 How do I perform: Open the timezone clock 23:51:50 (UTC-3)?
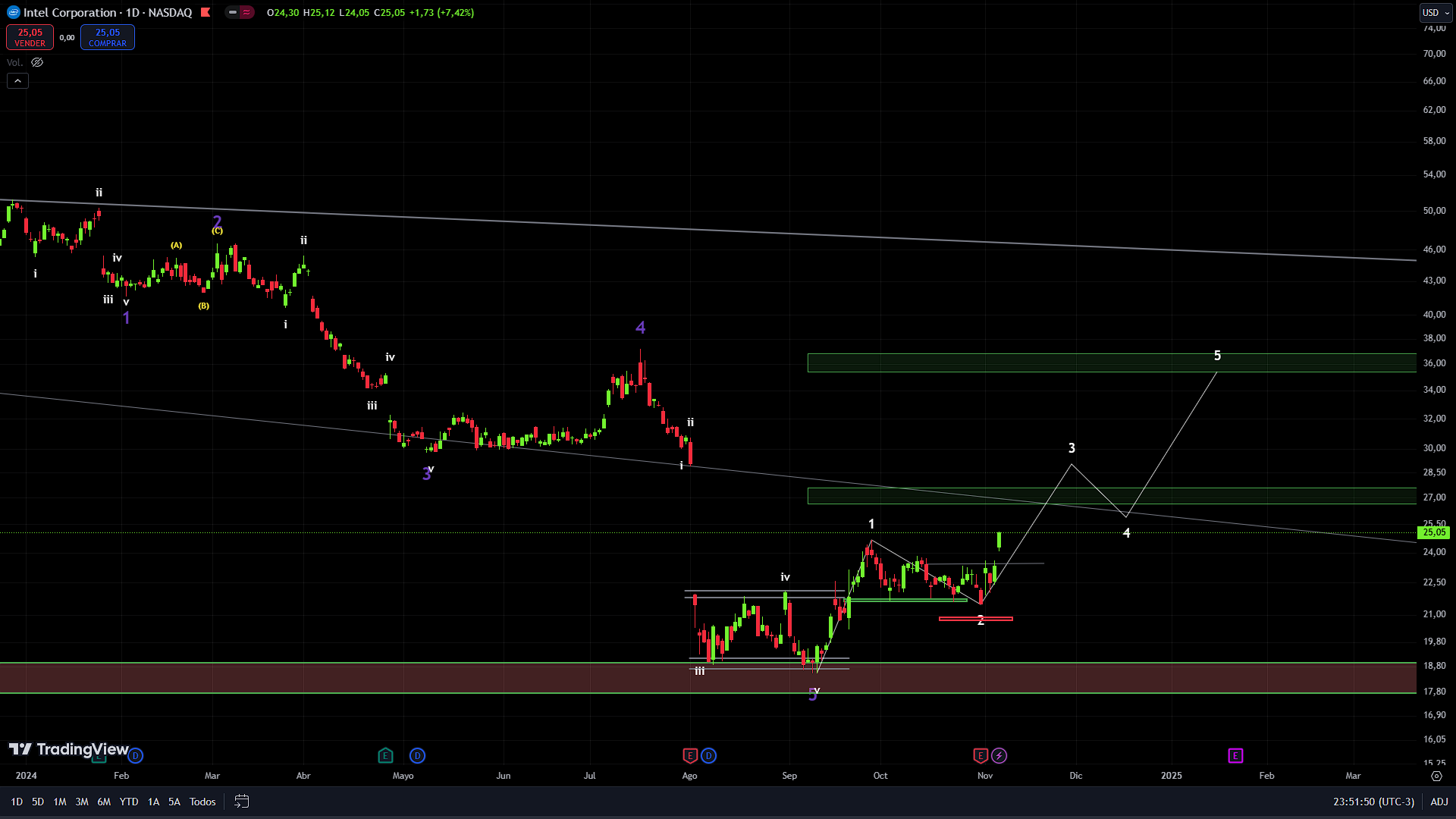(1373, 802)
